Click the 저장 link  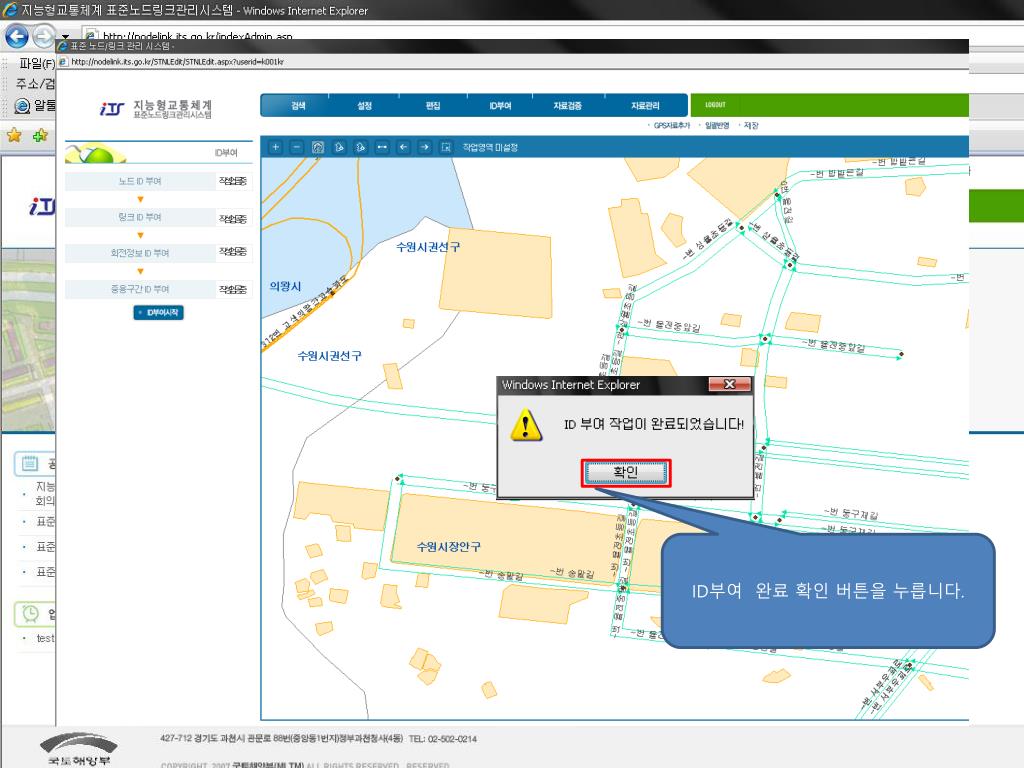click(x=751, y=125)
